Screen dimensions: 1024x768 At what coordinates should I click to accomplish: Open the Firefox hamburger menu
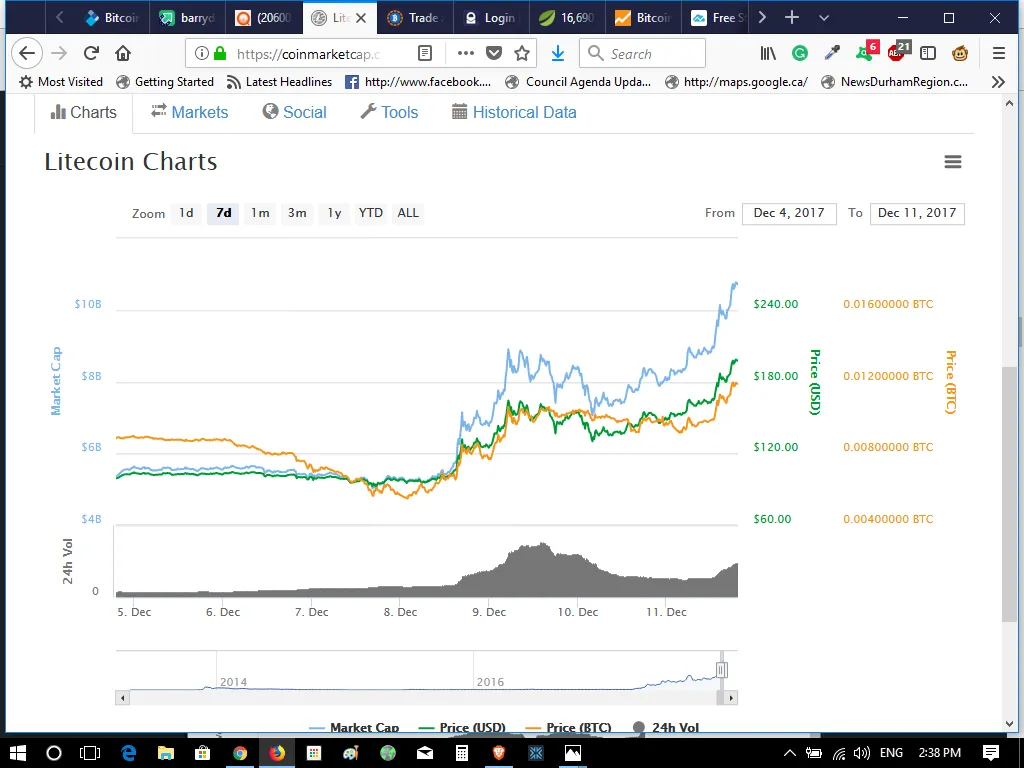pos(999,54)
